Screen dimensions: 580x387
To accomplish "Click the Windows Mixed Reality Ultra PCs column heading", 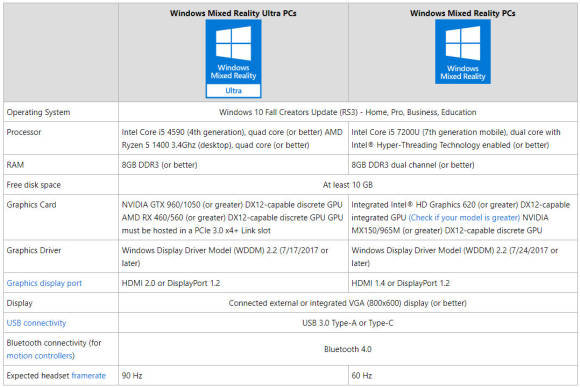I will click(233, 13).
